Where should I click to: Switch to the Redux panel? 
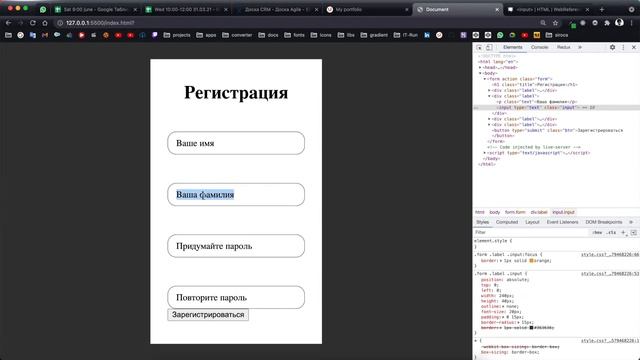tap(564, 47)
